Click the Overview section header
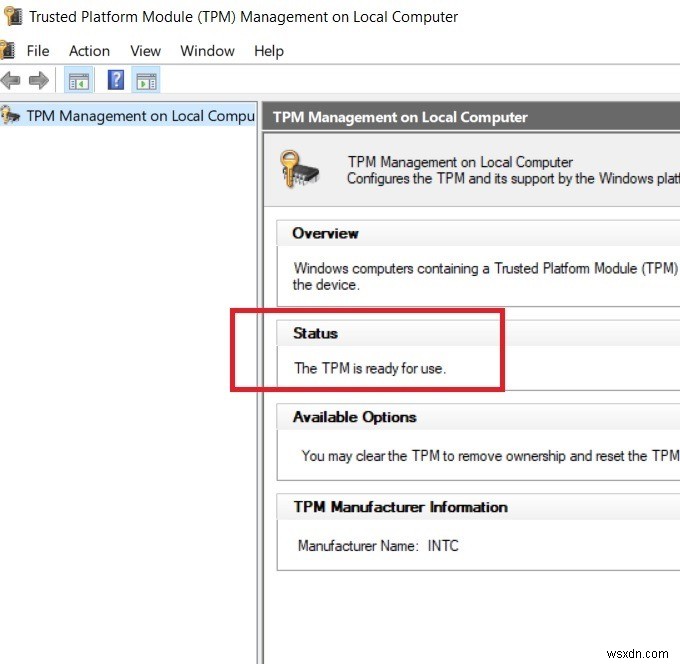 [x=478, y=233]
